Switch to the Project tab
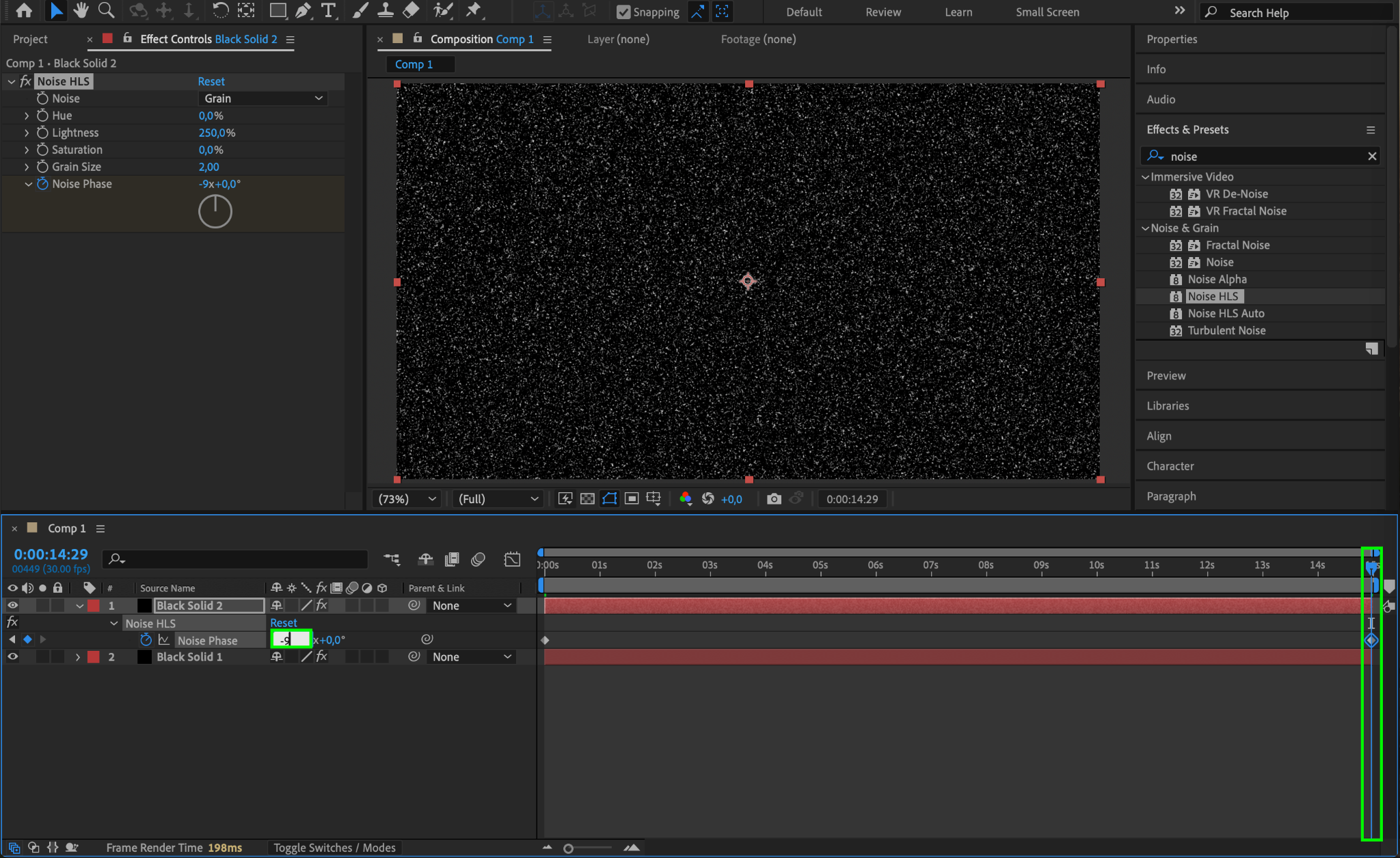Image resolution: width=1400 pixels, height=858 pixels. 31,40
